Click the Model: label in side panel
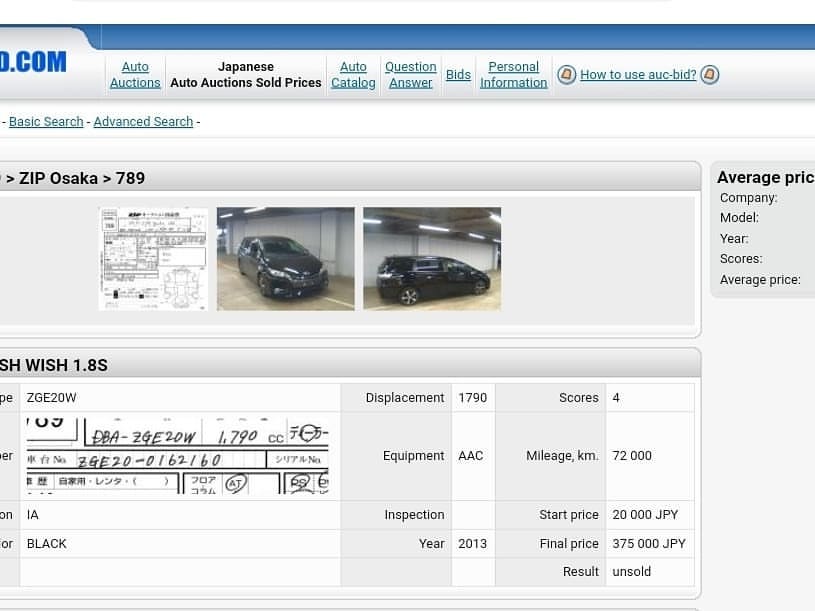 click(x=739, y=218)
